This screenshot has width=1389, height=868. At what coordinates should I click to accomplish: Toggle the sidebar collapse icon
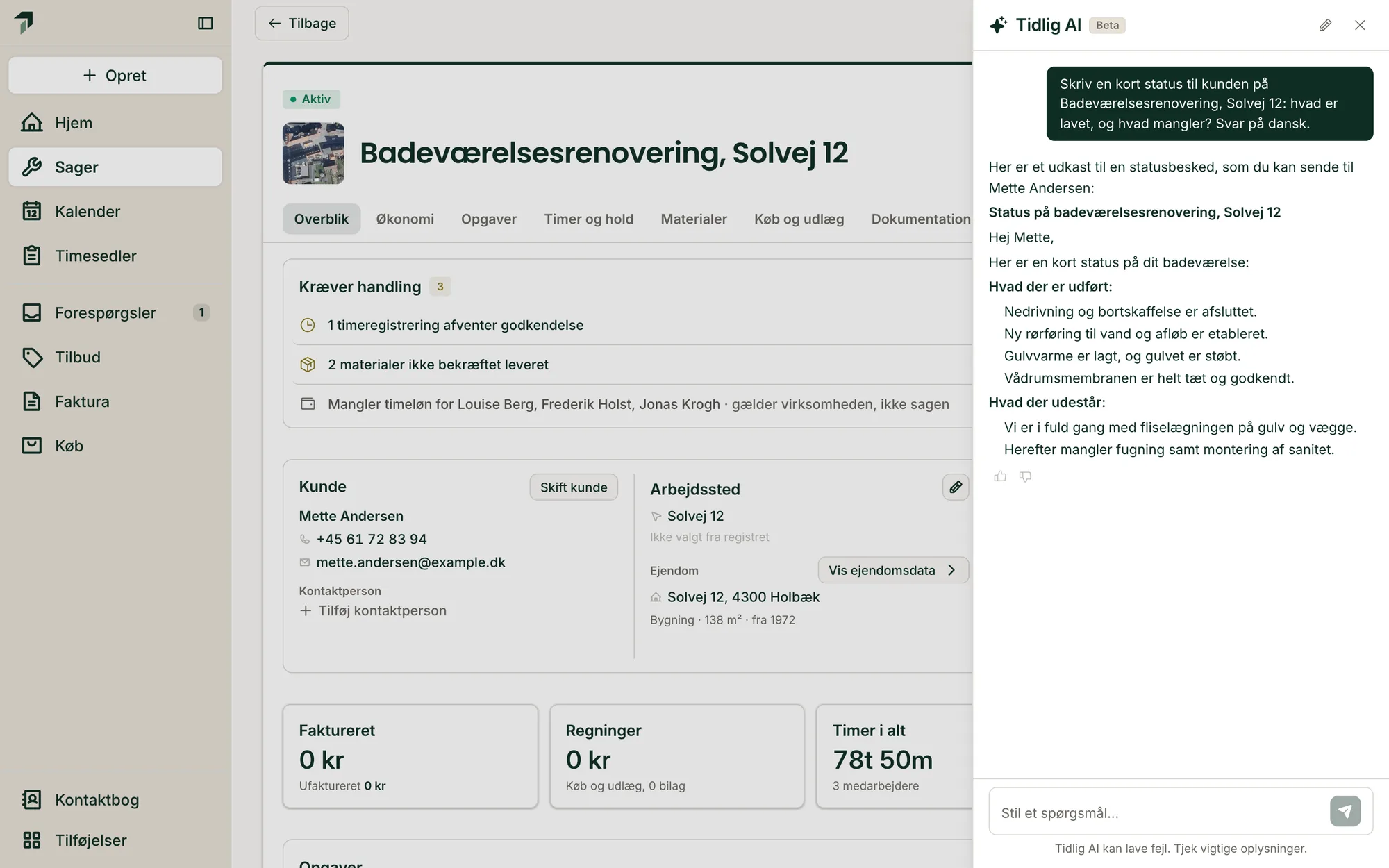(205, 23)
